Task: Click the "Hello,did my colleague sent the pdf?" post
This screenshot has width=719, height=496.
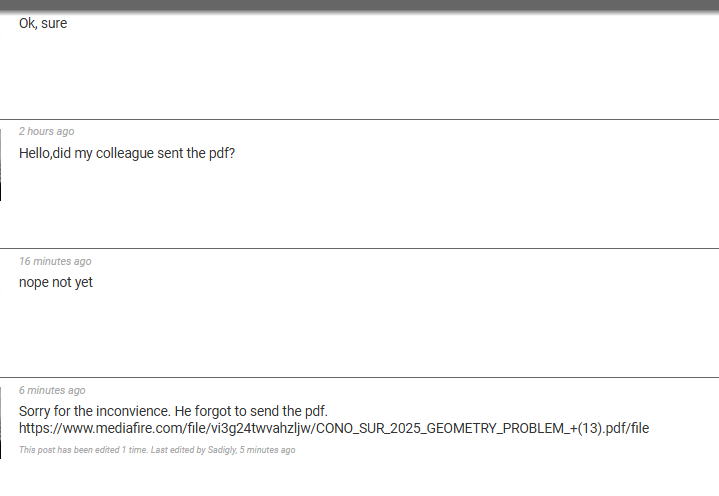Action: (x=127, y=153)
